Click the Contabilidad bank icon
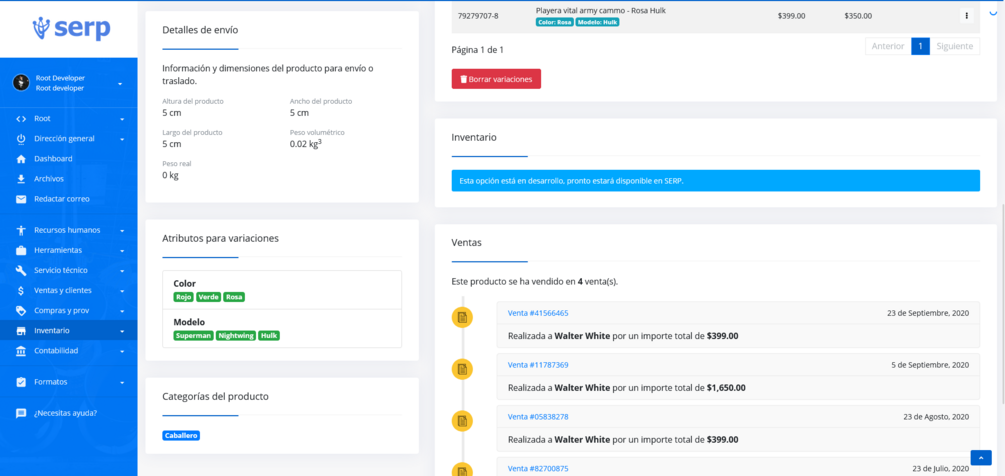Screen dimensions: 1005x476 click(21, 351)
